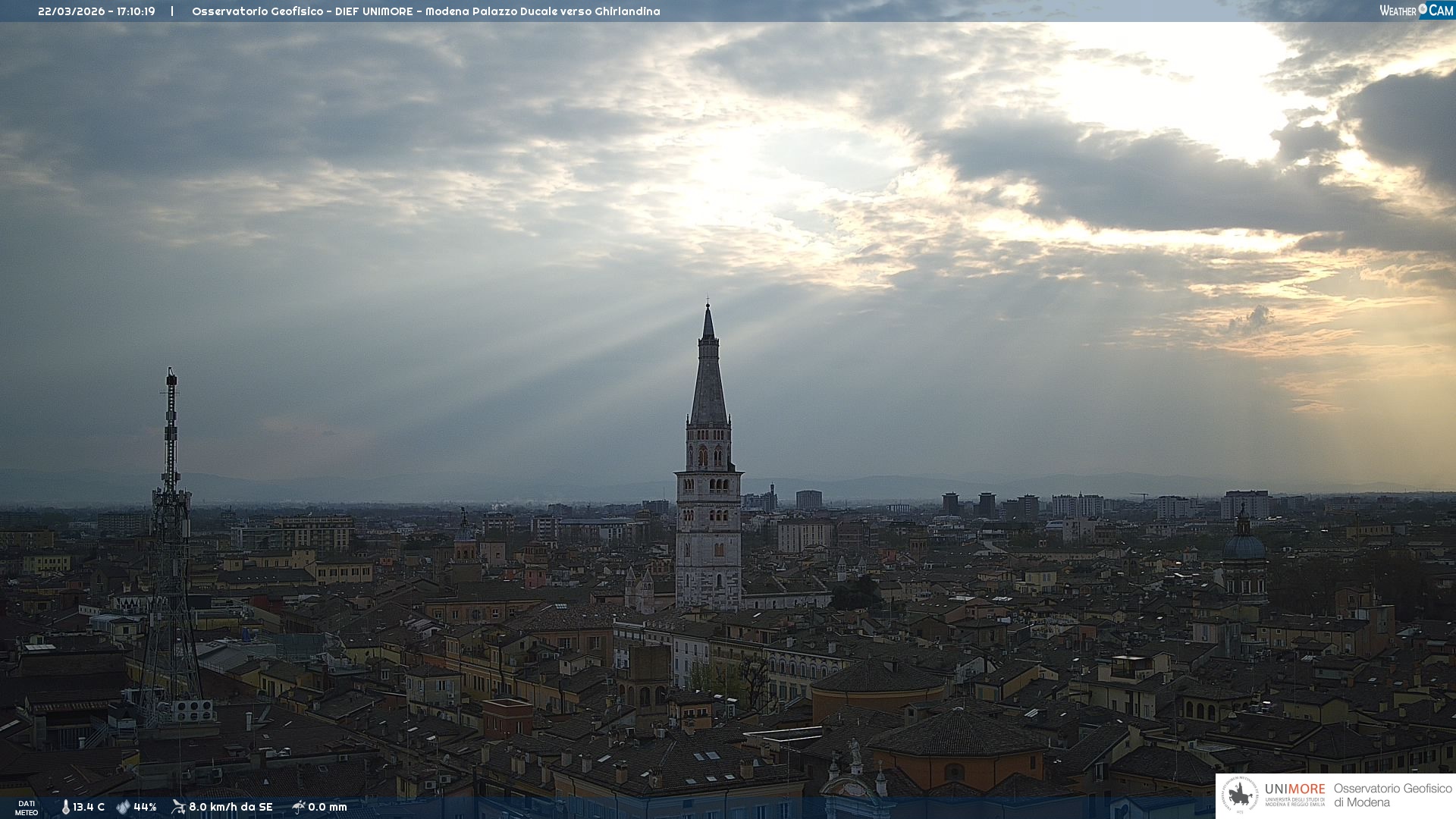Click the 0.0 mm rainfall value
This screenshot has height=819, width=1456.
pyautogui.click(x=328, y=807)
